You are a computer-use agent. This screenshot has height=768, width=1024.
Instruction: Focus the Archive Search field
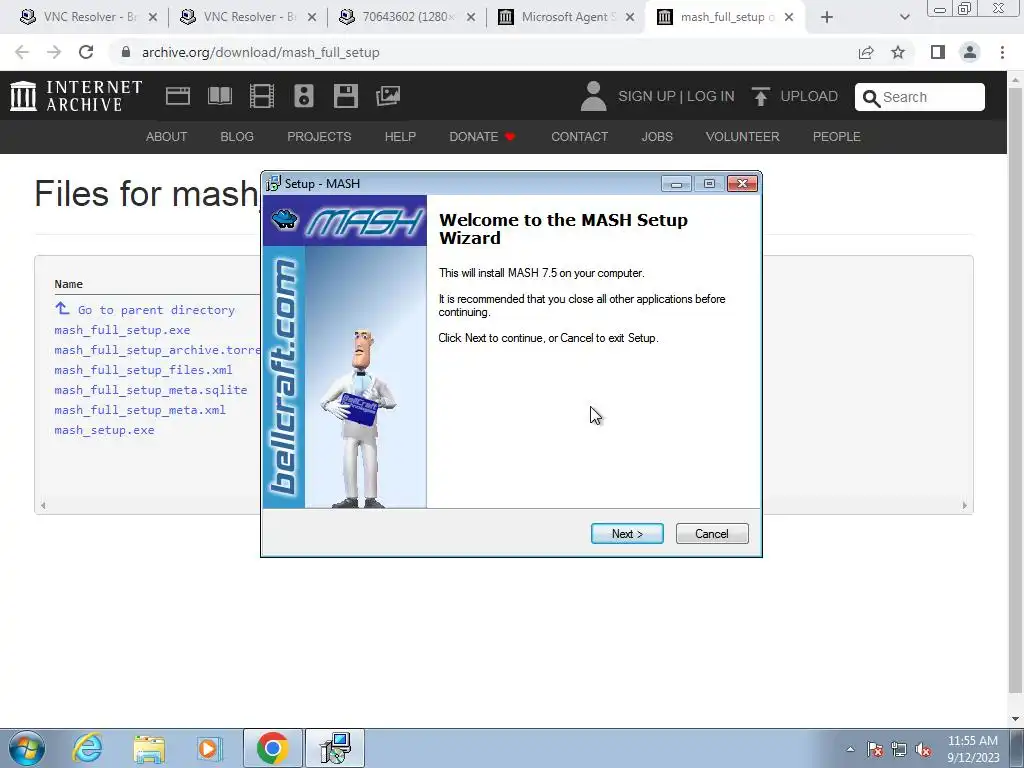(x=920, y=97)
